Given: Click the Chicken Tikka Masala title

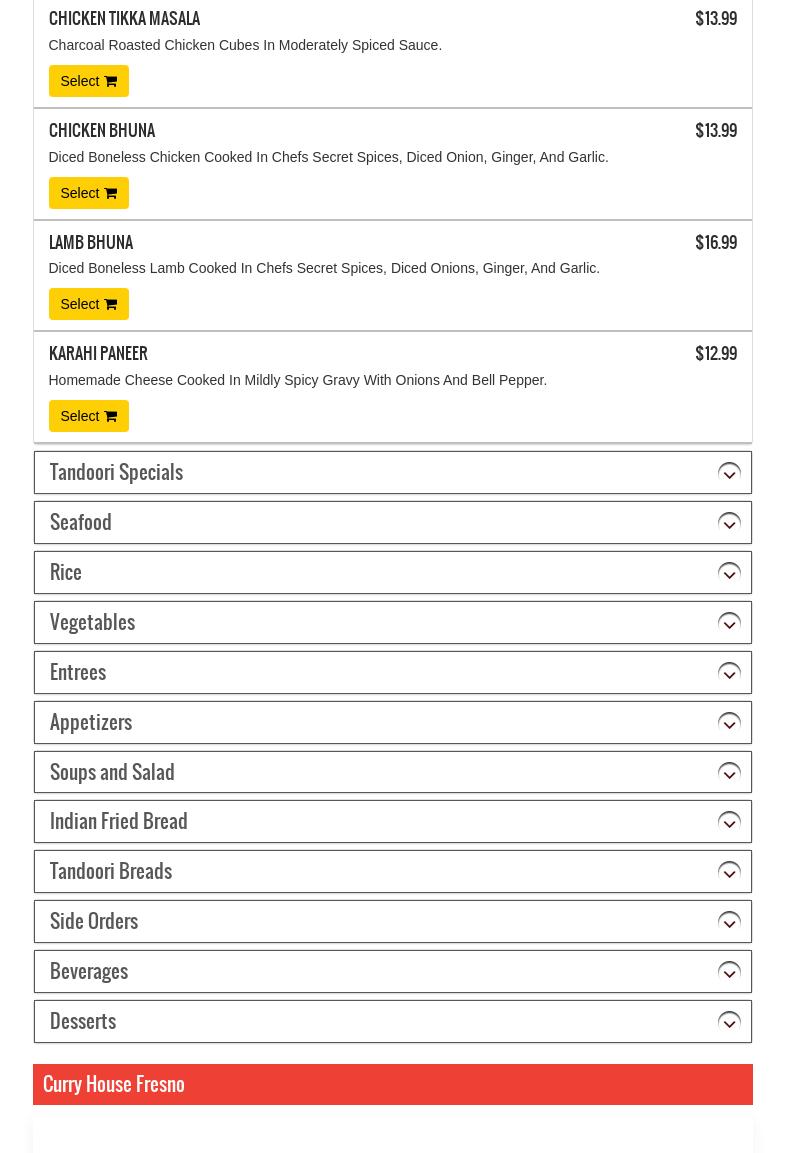Looking at the screenshot, I should (x=124, y=19).
